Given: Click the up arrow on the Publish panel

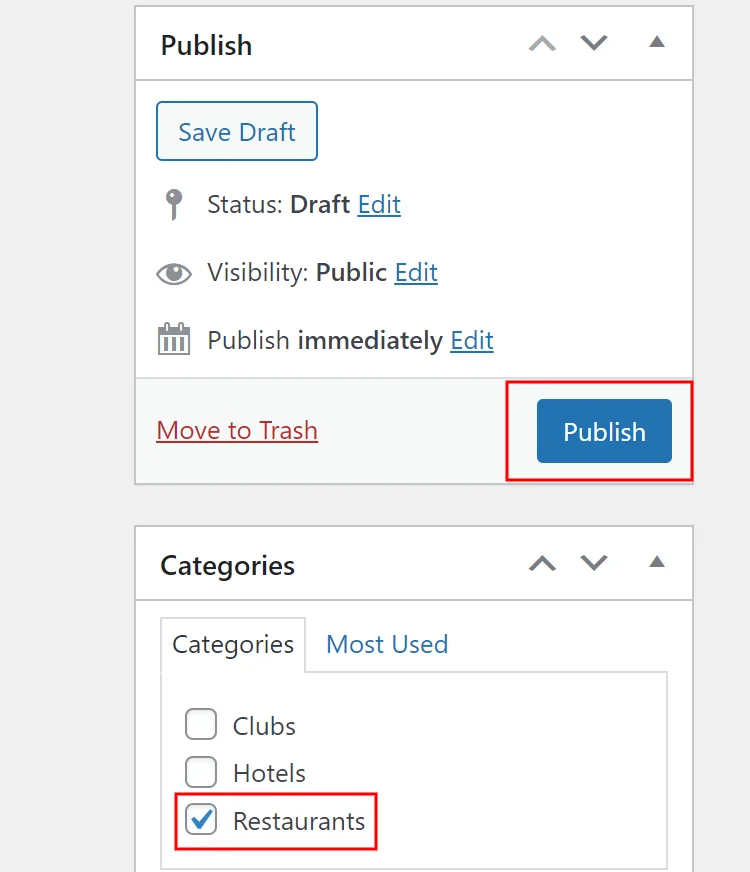Looking at the screenshot, I should point(542,43).
